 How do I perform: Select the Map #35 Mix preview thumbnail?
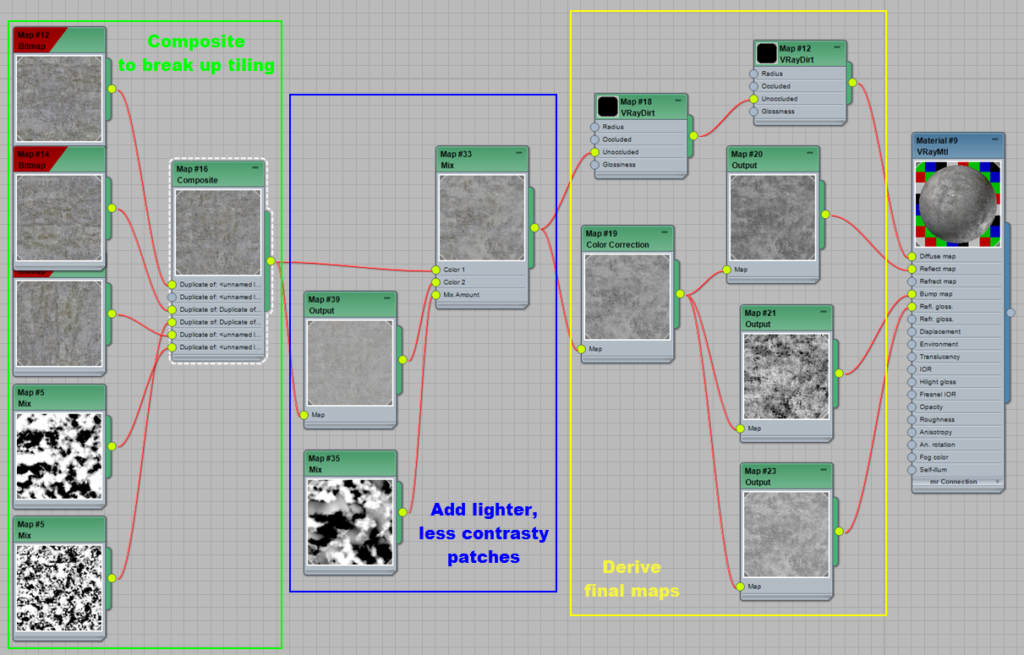tap(349, 521)
